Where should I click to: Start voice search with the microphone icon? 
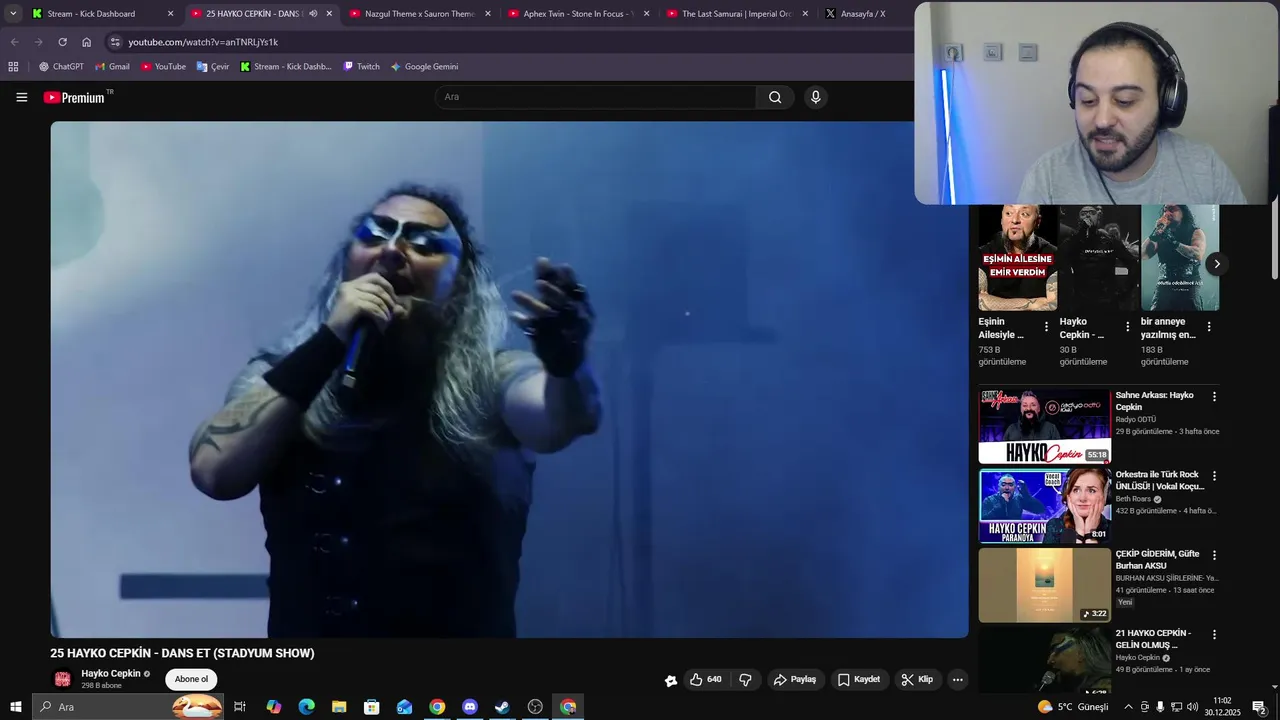click(x=815, y=97)
